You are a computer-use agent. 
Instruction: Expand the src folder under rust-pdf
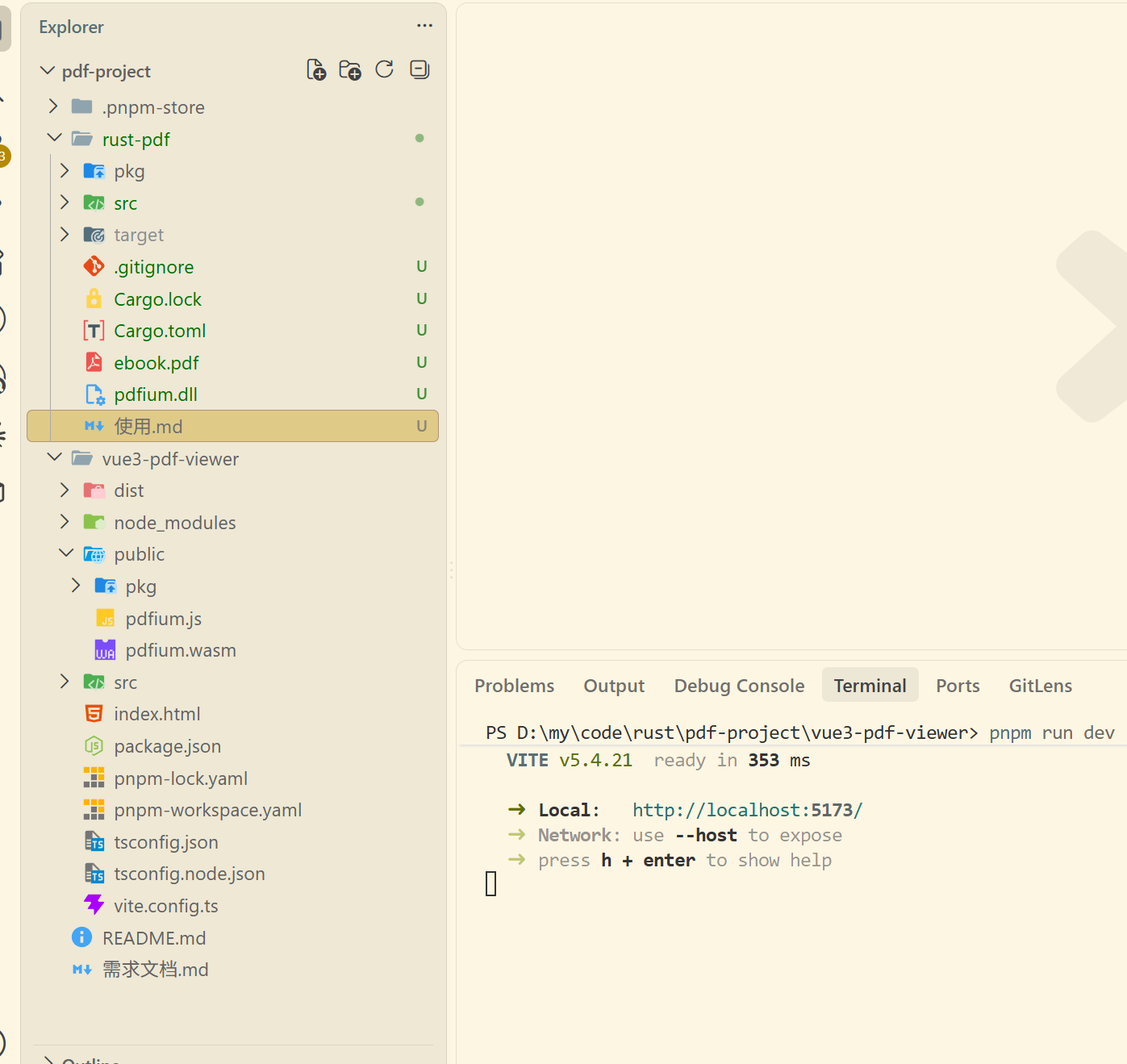pyautogui.click(x=65, y=202)
